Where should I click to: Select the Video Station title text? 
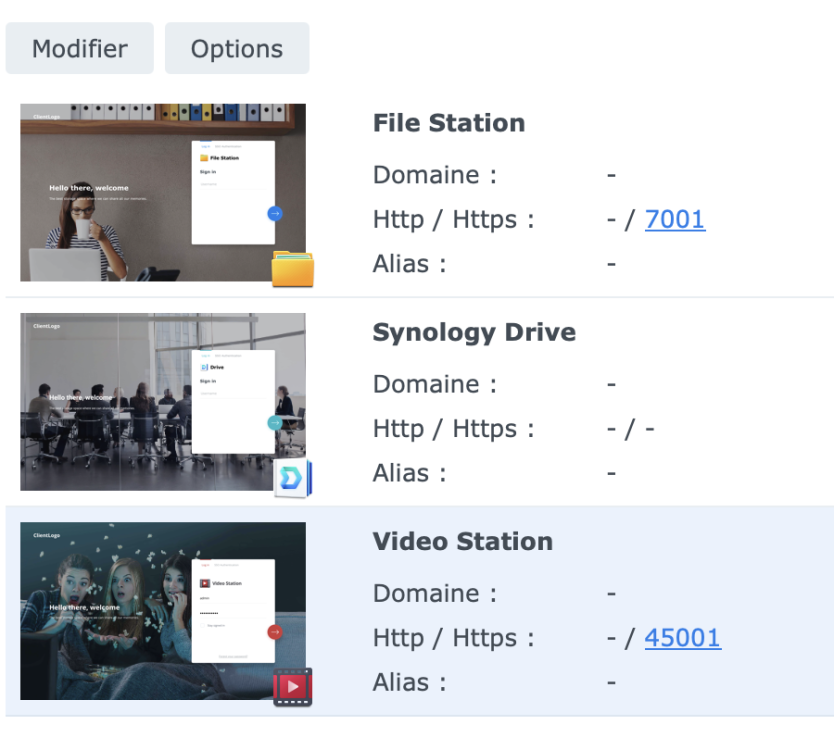tap(463, 541)
